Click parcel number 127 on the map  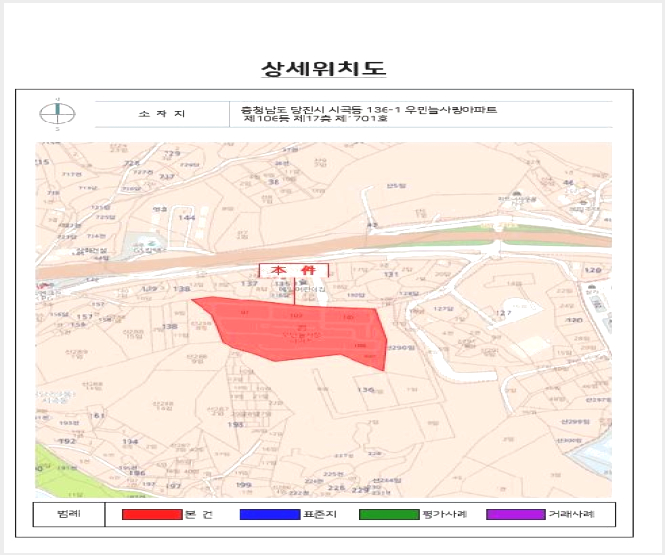pyautogui.click(x=503, y=313)
